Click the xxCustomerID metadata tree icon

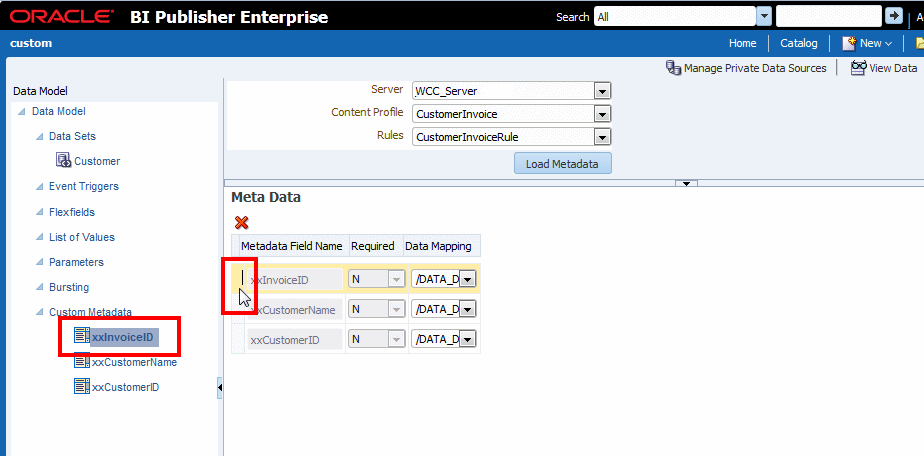tap(81, 386)
